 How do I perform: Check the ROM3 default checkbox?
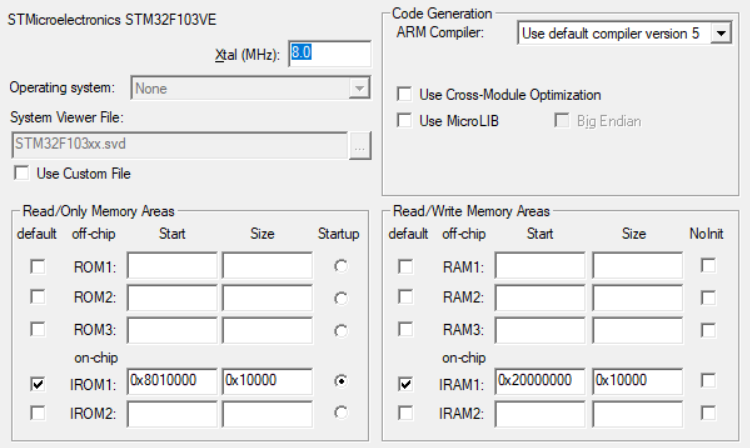coord(38,329)
